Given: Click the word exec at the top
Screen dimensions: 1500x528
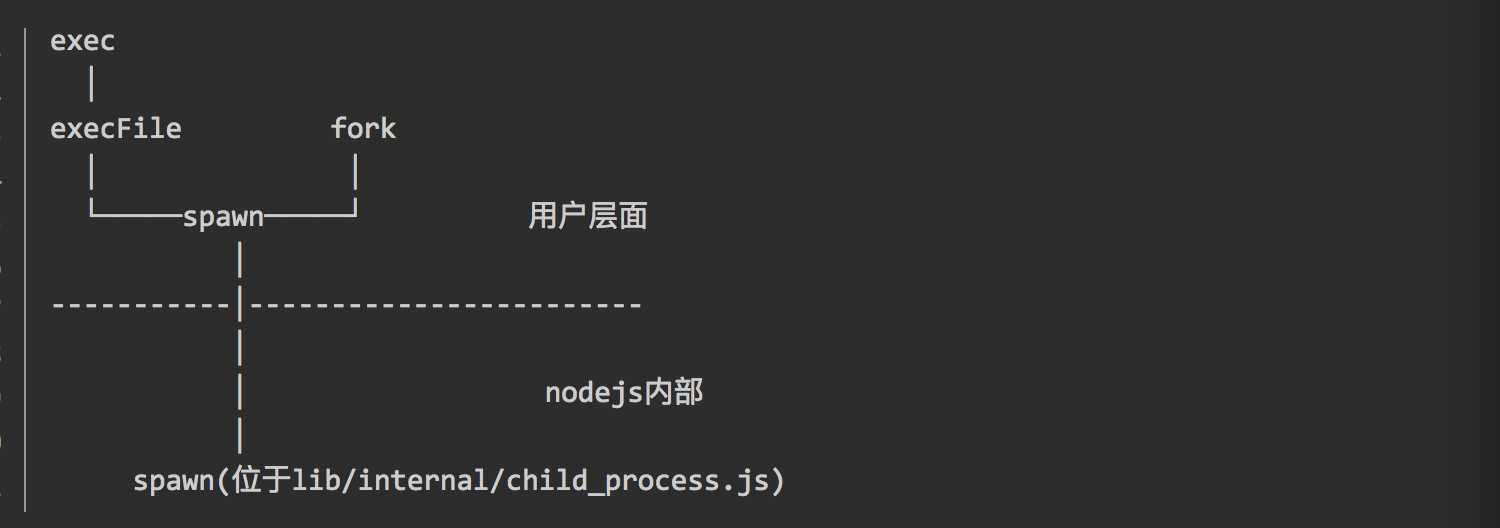Looking at the screenshot, I should coord(83,42).
